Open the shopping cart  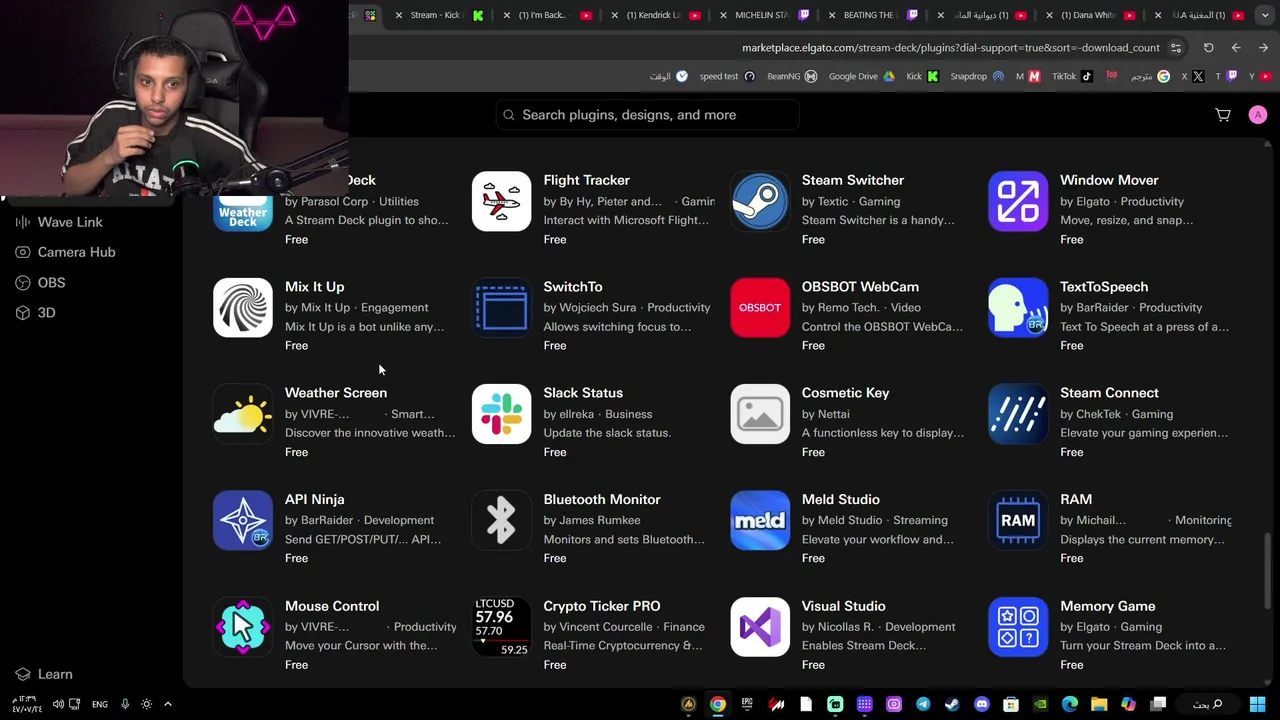point(1223,115)
